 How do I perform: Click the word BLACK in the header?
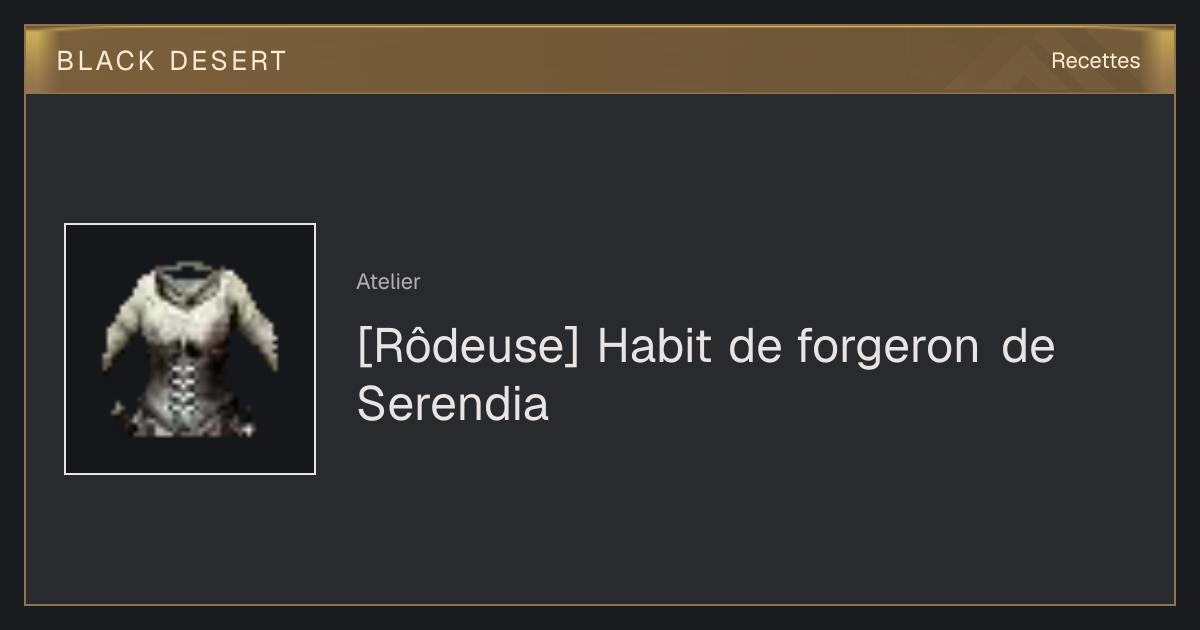click(106, 61)
